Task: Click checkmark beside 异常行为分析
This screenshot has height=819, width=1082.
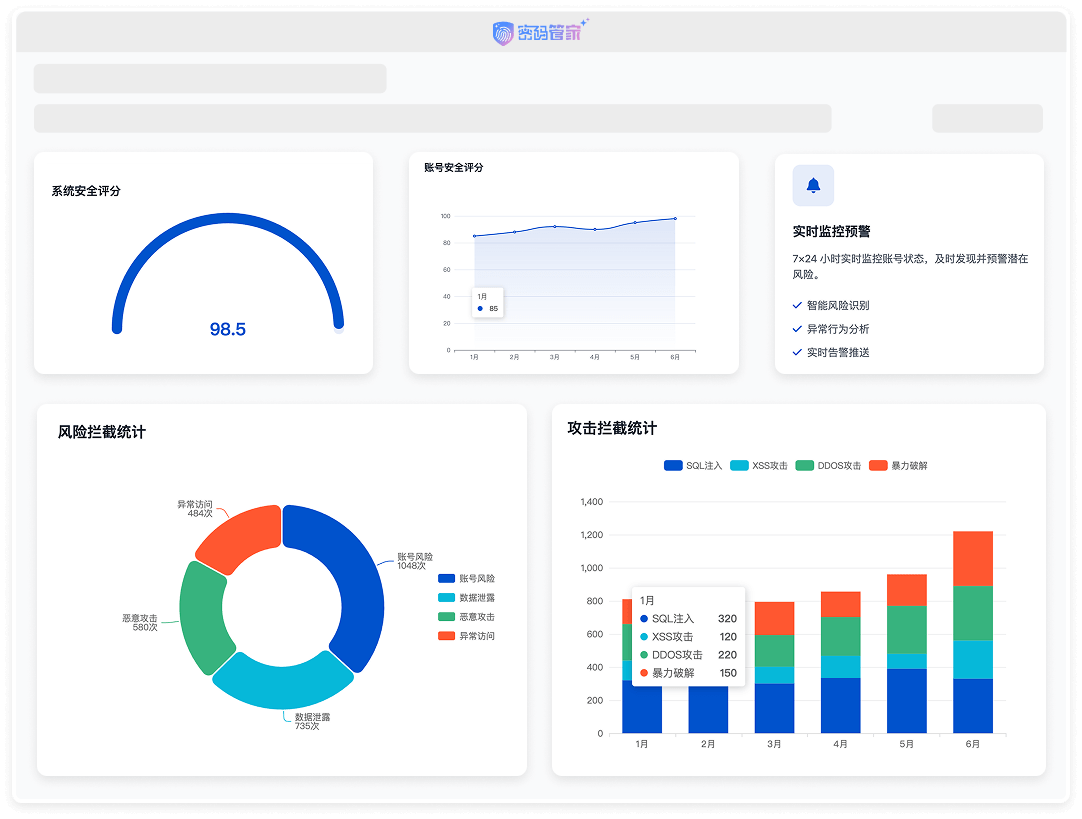Action: (797, 329)
